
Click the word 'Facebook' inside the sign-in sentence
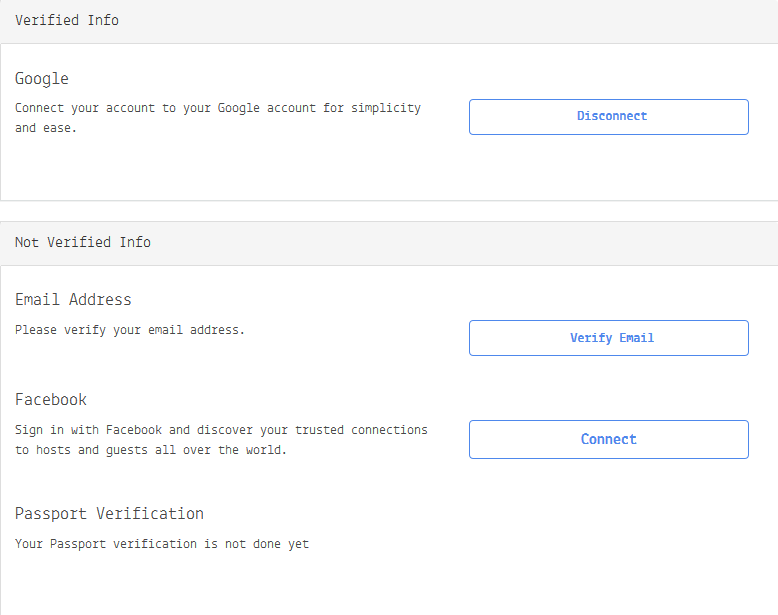point(134,430)
